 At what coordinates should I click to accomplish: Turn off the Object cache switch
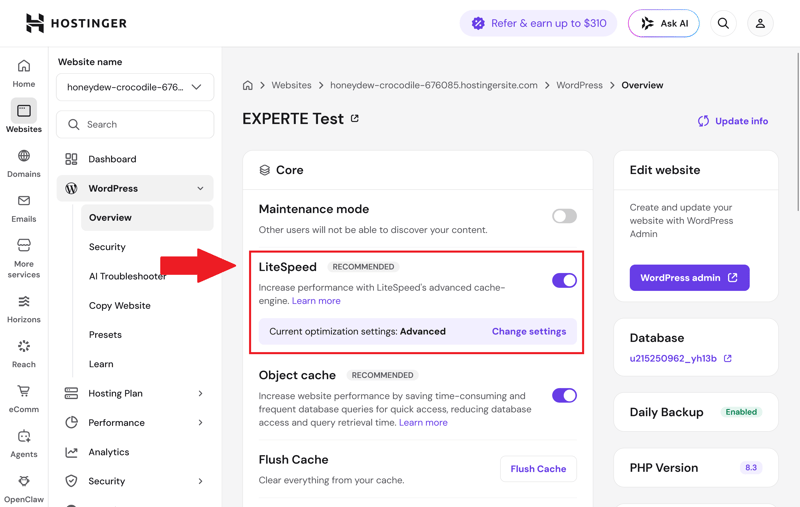(x=564, y=395)
